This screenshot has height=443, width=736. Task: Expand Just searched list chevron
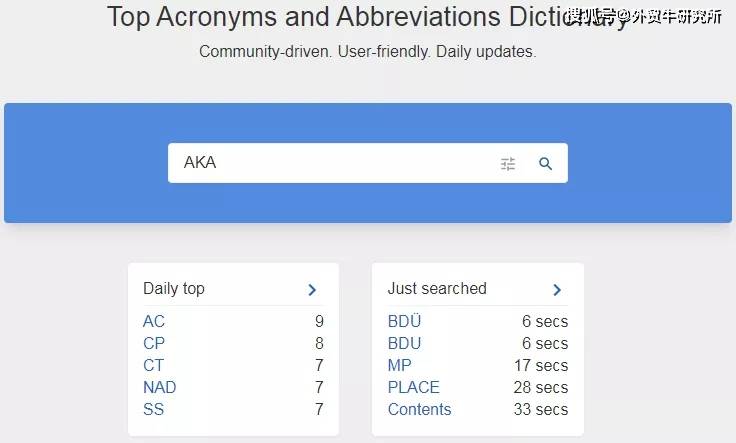[557, 290]
